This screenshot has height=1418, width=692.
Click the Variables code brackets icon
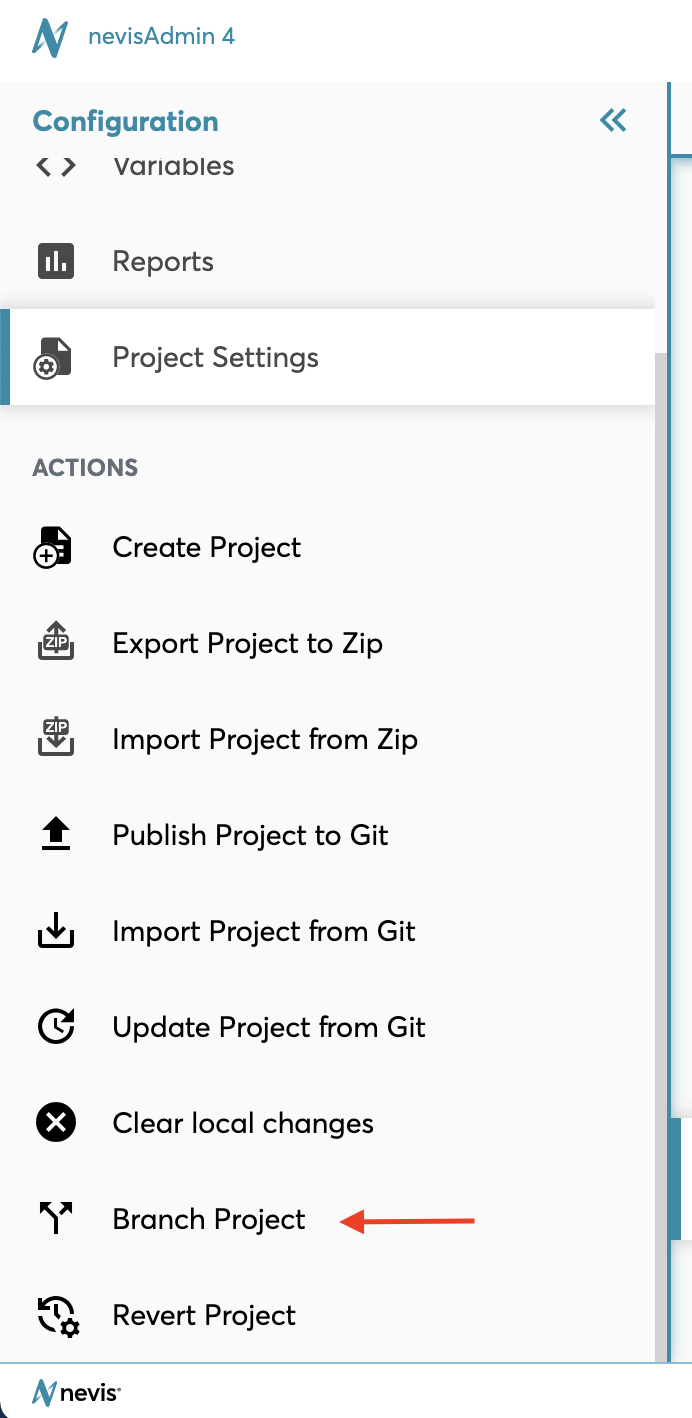[56, 166]
